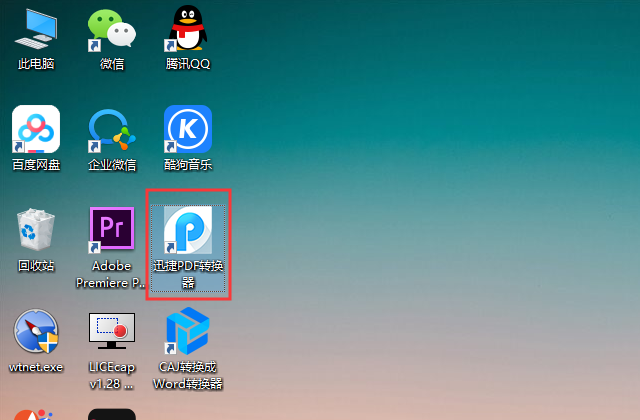This screenshot has width=640, height=420.
Task: Click the "酷狗音乐" label text
Action: pyautogui.click(x=188, y=165)
